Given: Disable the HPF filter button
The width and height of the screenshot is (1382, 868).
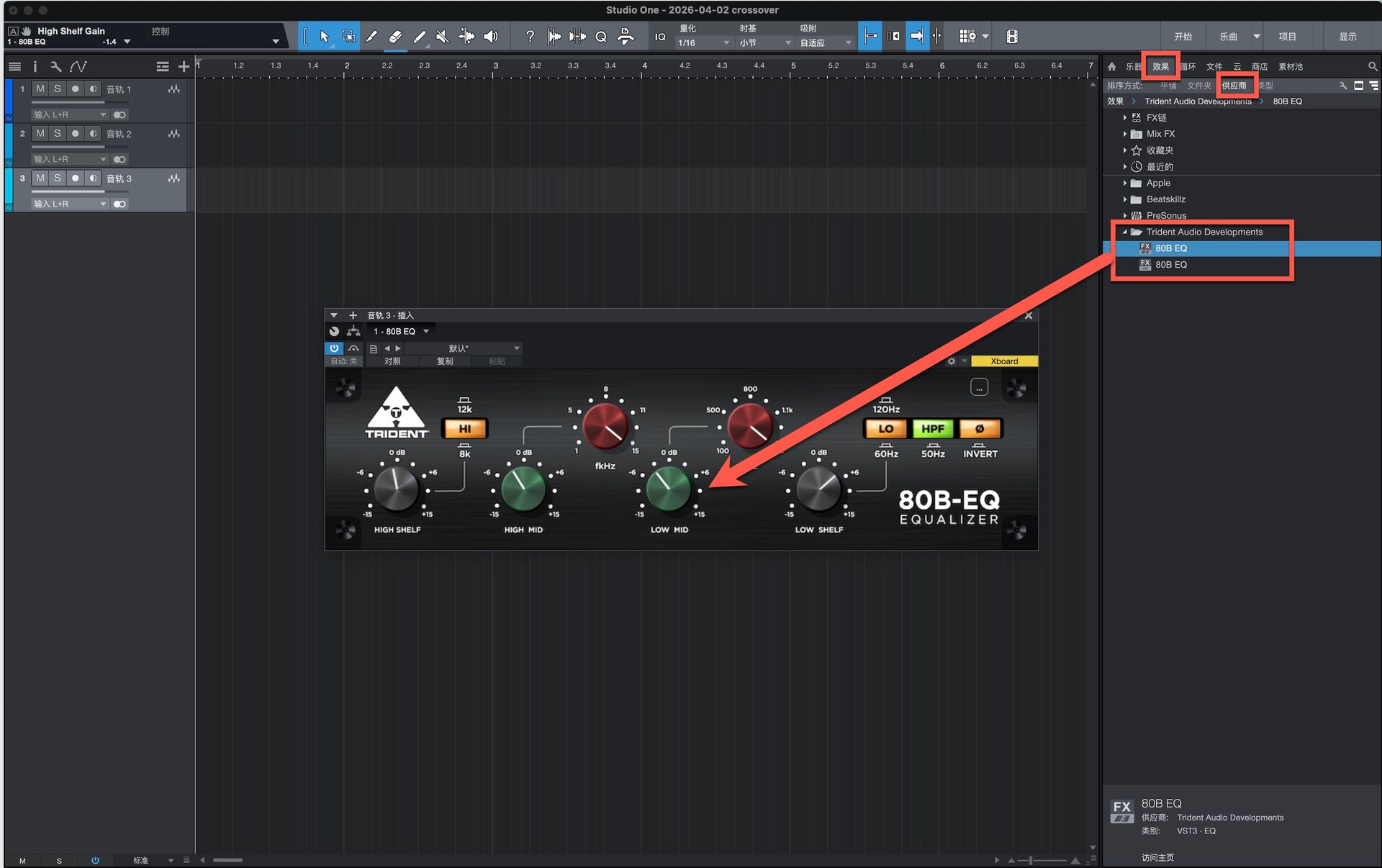Looking at the screenshot, I should (933, 429).
